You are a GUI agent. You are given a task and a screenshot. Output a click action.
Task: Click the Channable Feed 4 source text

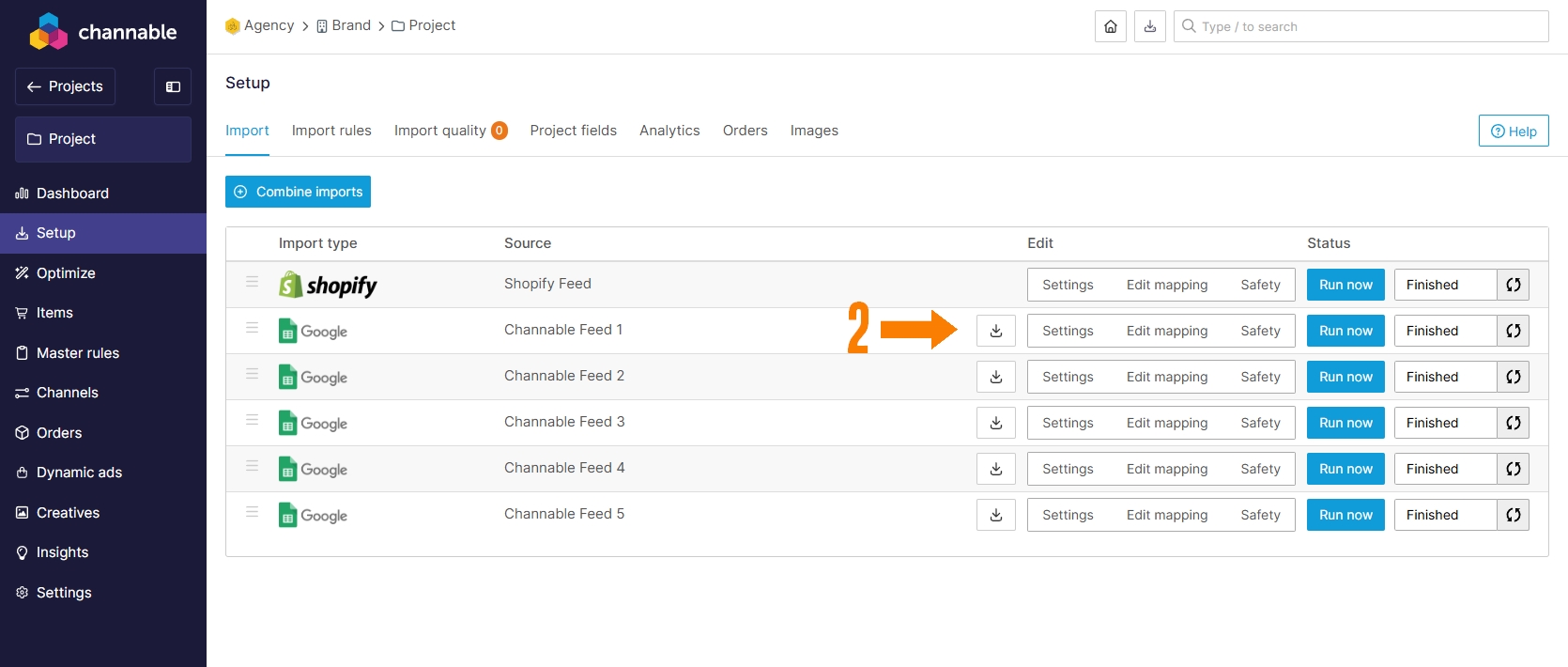pos(564,468)
